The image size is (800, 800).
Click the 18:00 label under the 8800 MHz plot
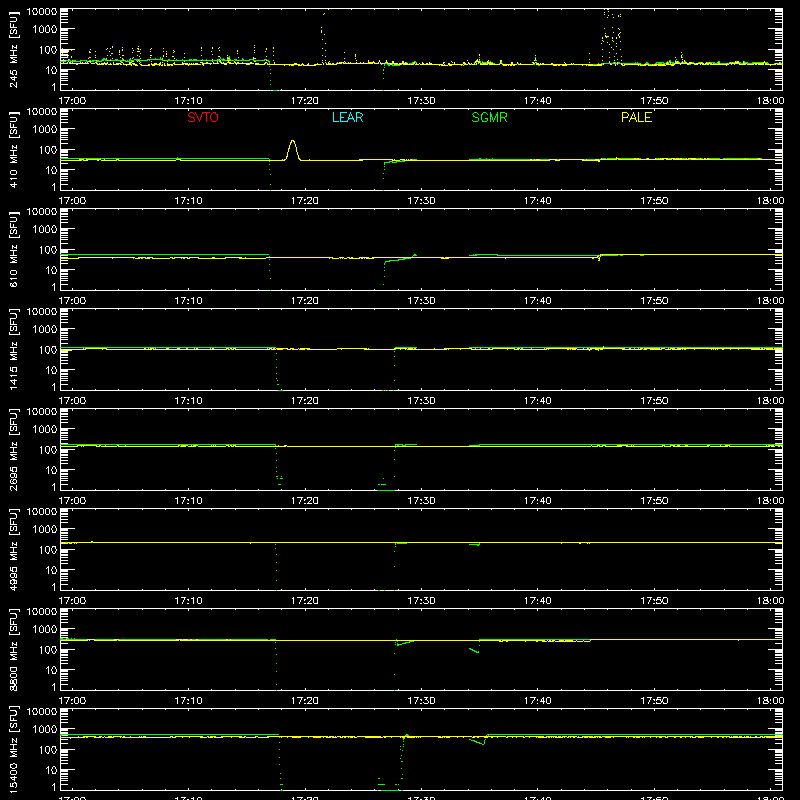point(770,701)
